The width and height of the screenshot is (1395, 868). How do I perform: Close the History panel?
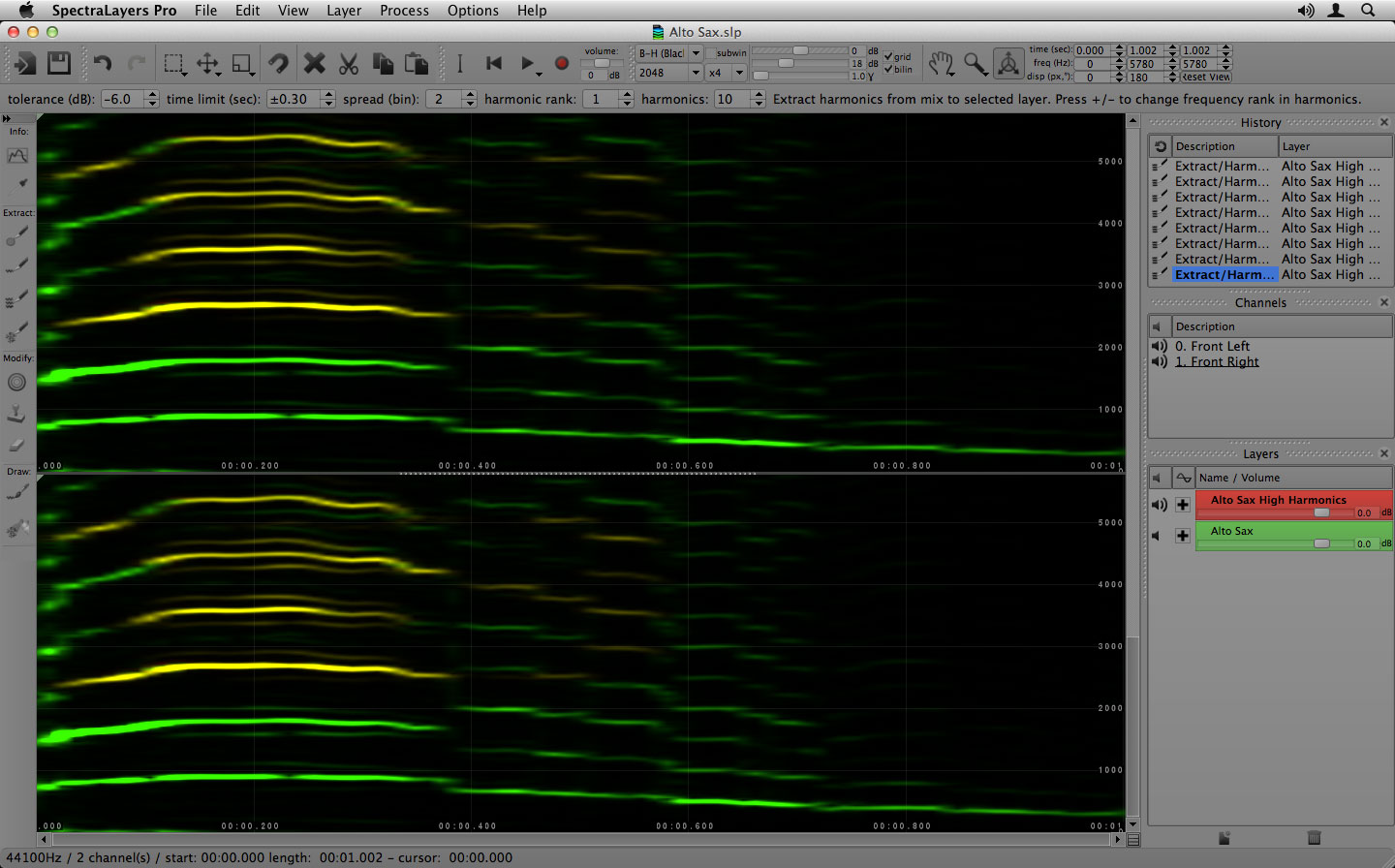(x=1383, y=122)
